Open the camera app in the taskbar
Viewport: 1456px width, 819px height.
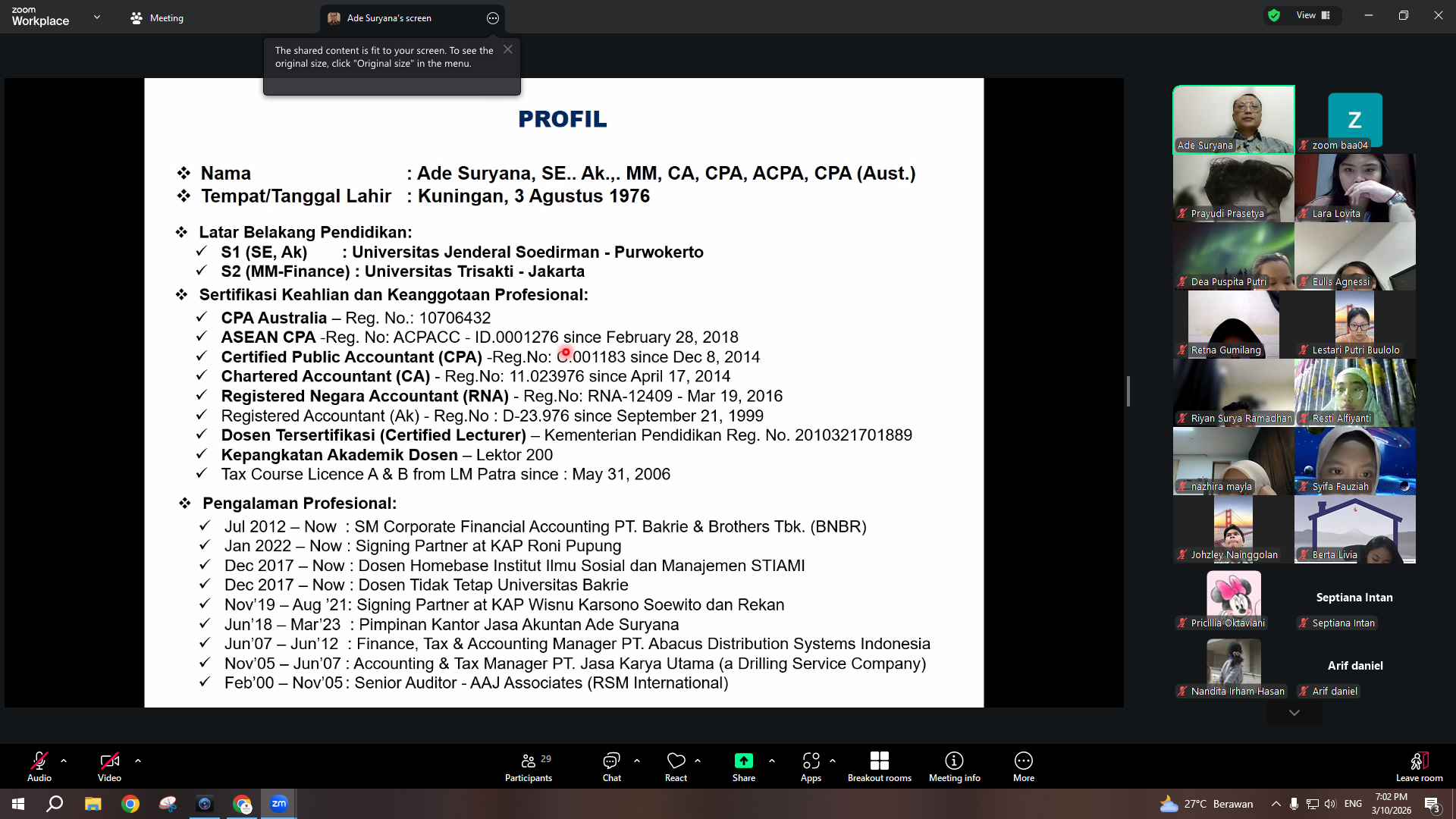tap(205, 804)
